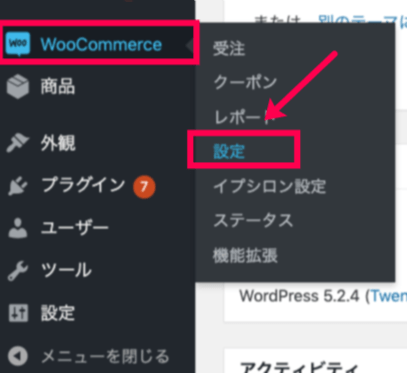Screen dimensions: 407x373
Task: Select 設定 in WooCommerce submenu
Action: (x=229, y=151)
